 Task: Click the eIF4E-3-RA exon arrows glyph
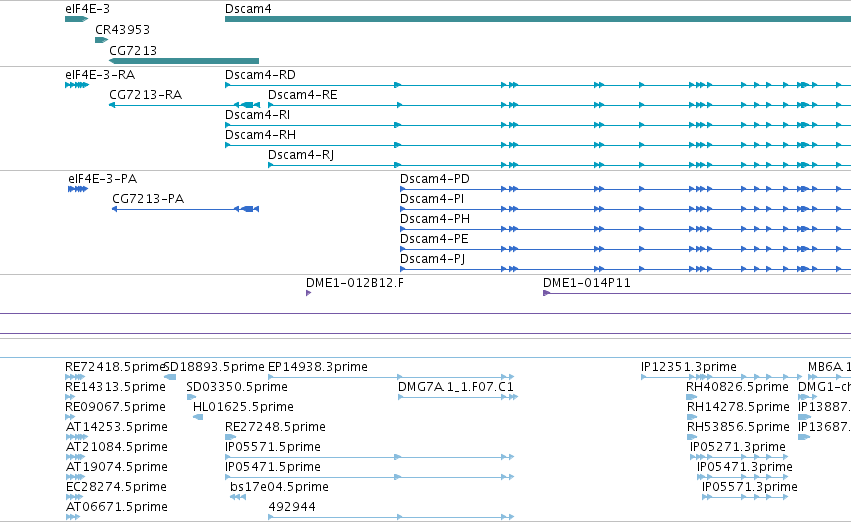pos(77,85)
